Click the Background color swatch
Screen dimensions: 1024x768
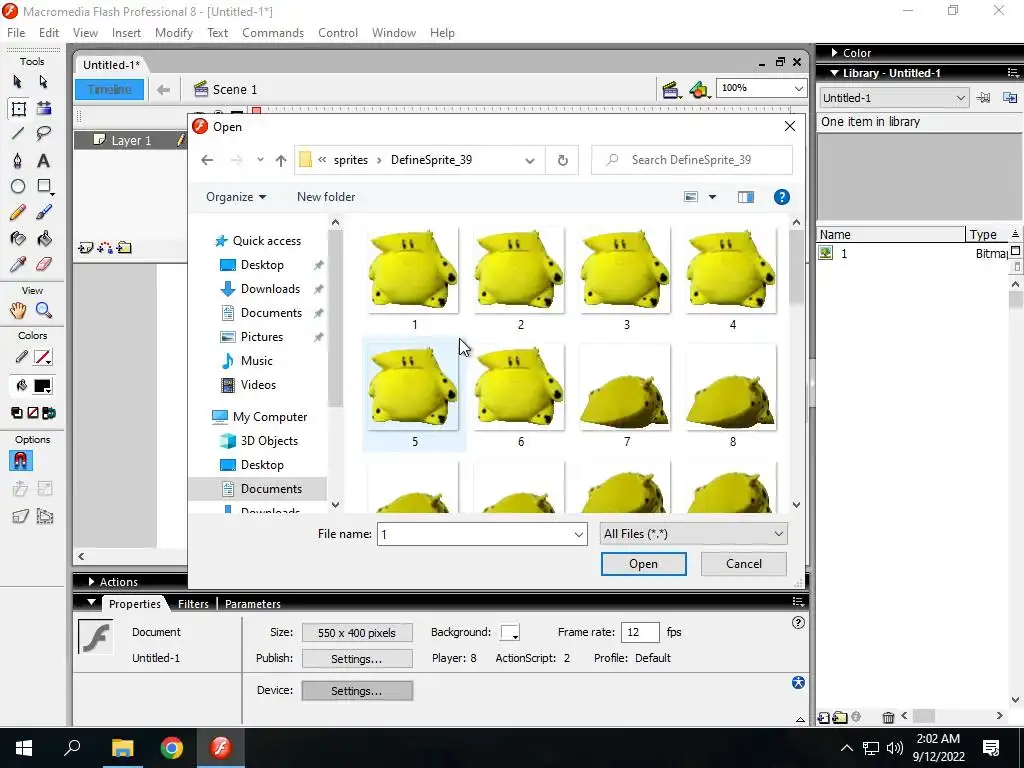point(509,632)
